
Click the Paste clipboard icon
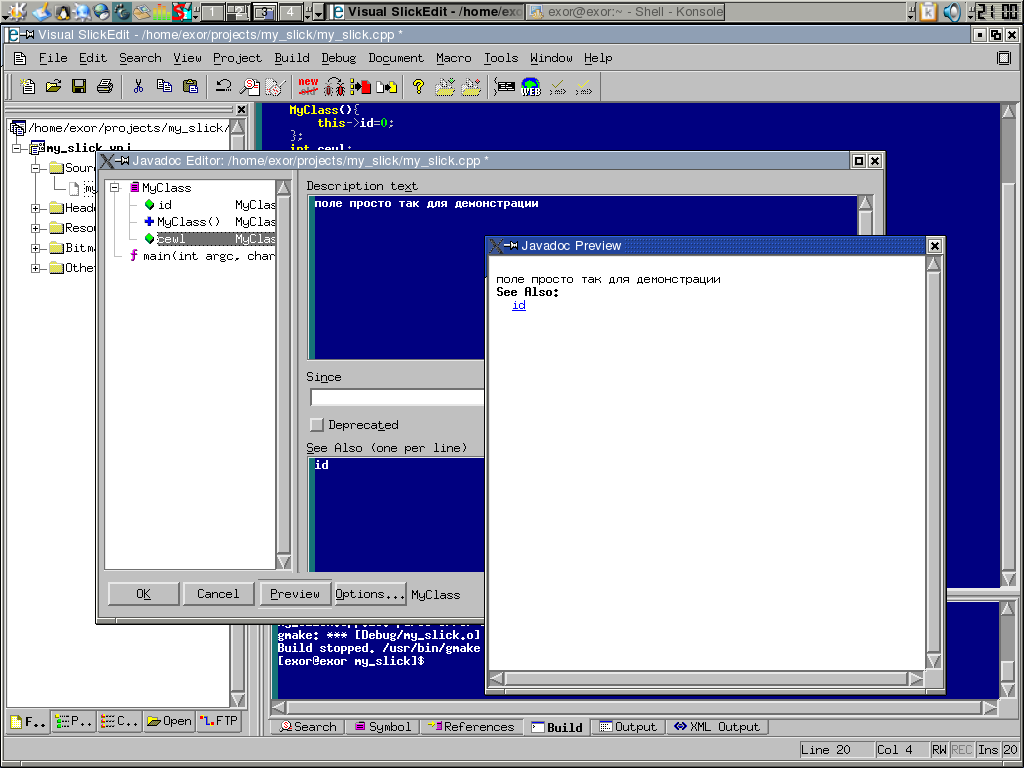pyautogui.click(x=190, y=86)
